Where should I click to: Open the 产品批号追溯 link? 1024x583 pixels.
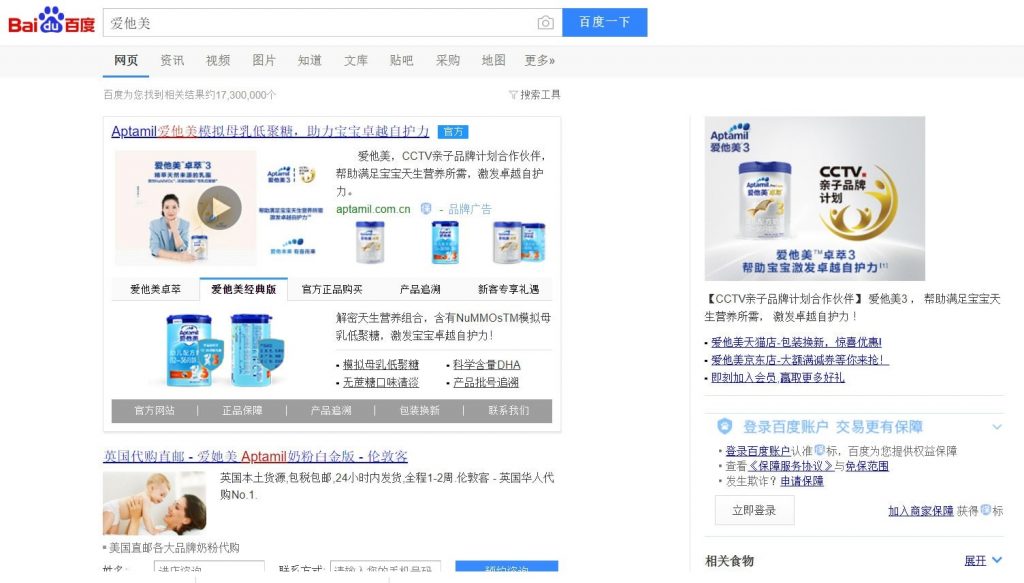pos(486,383)
